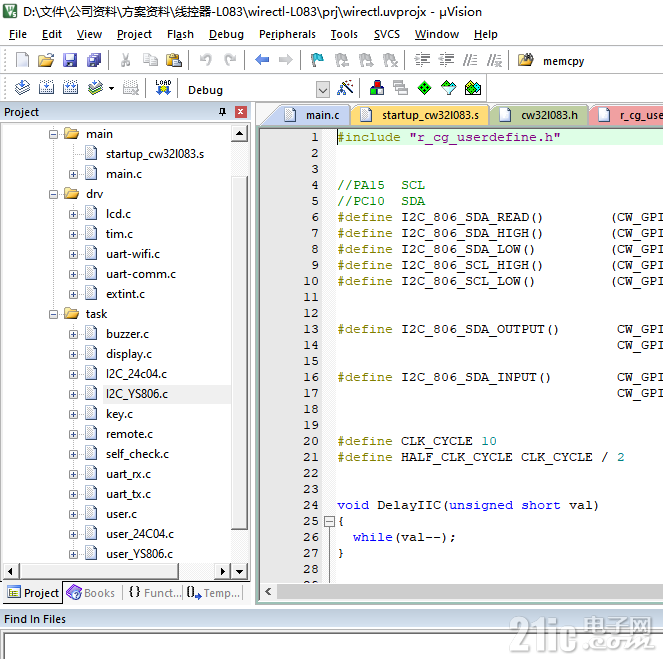Switch to the startup_cw32l083.s editor tab
The width and height of the screenshot is (663, 659).
(x=421, y=115)
